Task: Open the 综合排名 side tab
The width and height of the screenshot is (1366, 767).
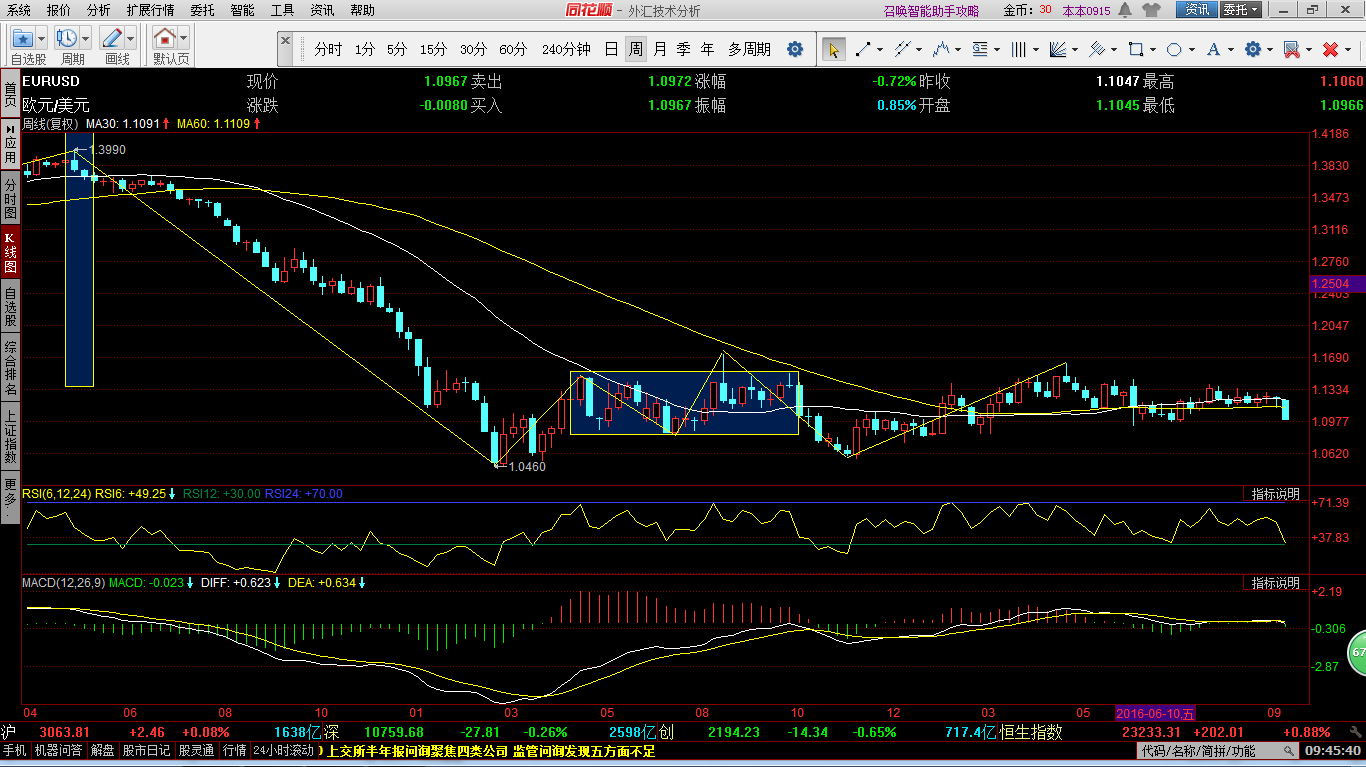Action: point(10,366)
